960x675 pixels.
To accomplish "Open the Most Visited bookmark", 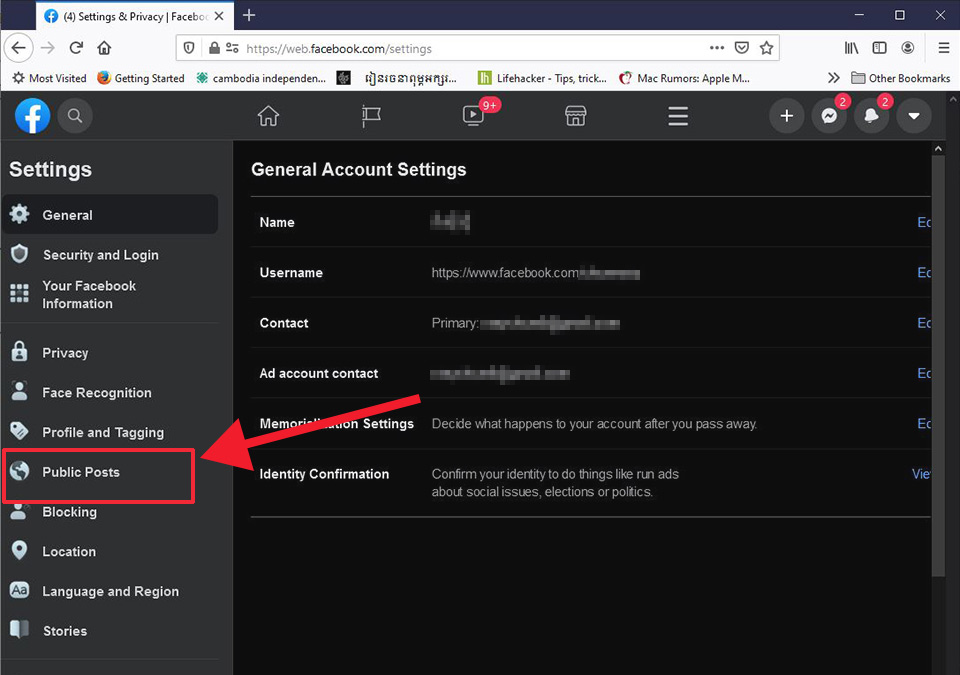I will coord(49,78).
